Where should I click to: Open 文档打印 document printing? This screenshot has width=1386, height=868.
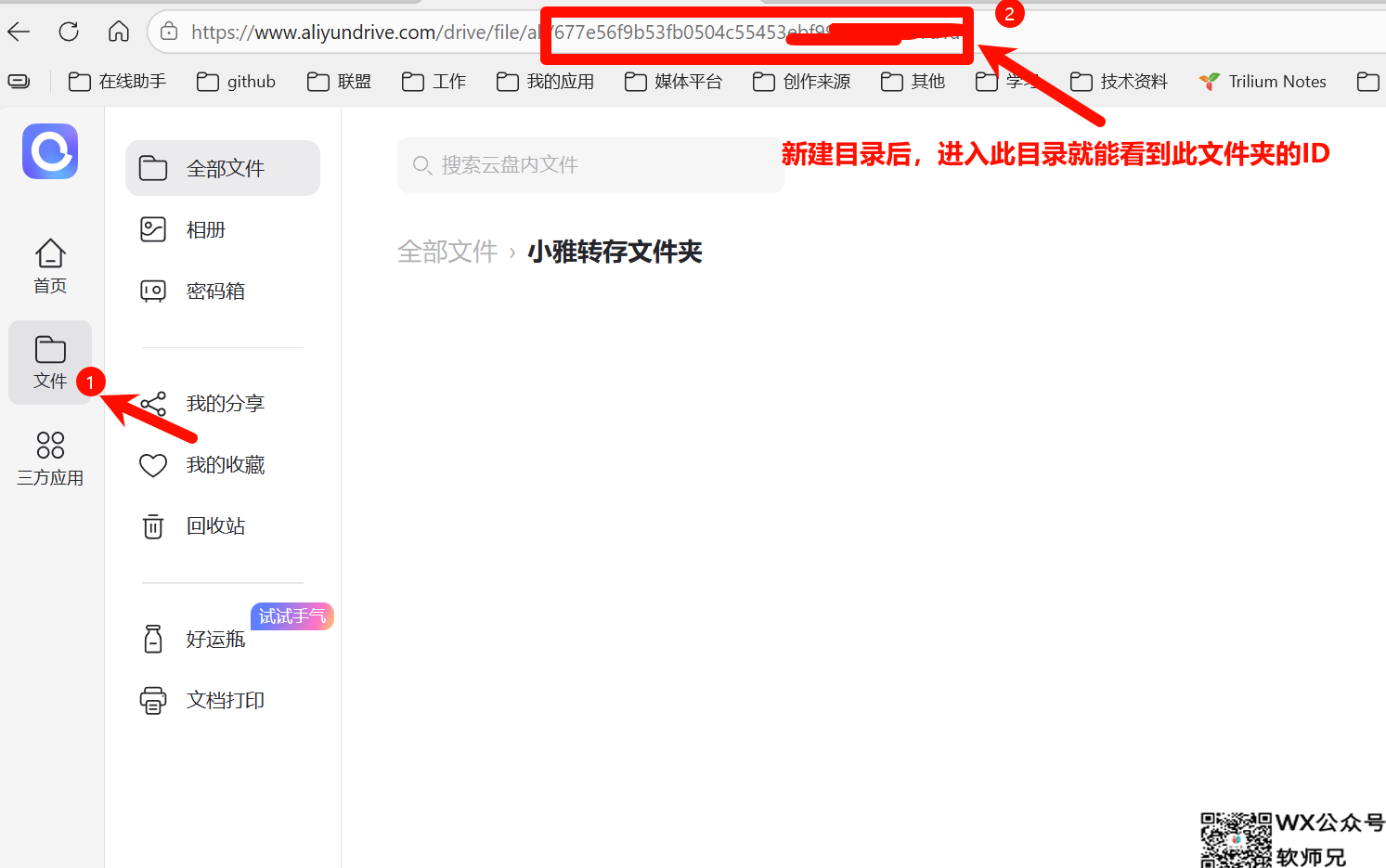pyautogui.click(x=225, y=700)
